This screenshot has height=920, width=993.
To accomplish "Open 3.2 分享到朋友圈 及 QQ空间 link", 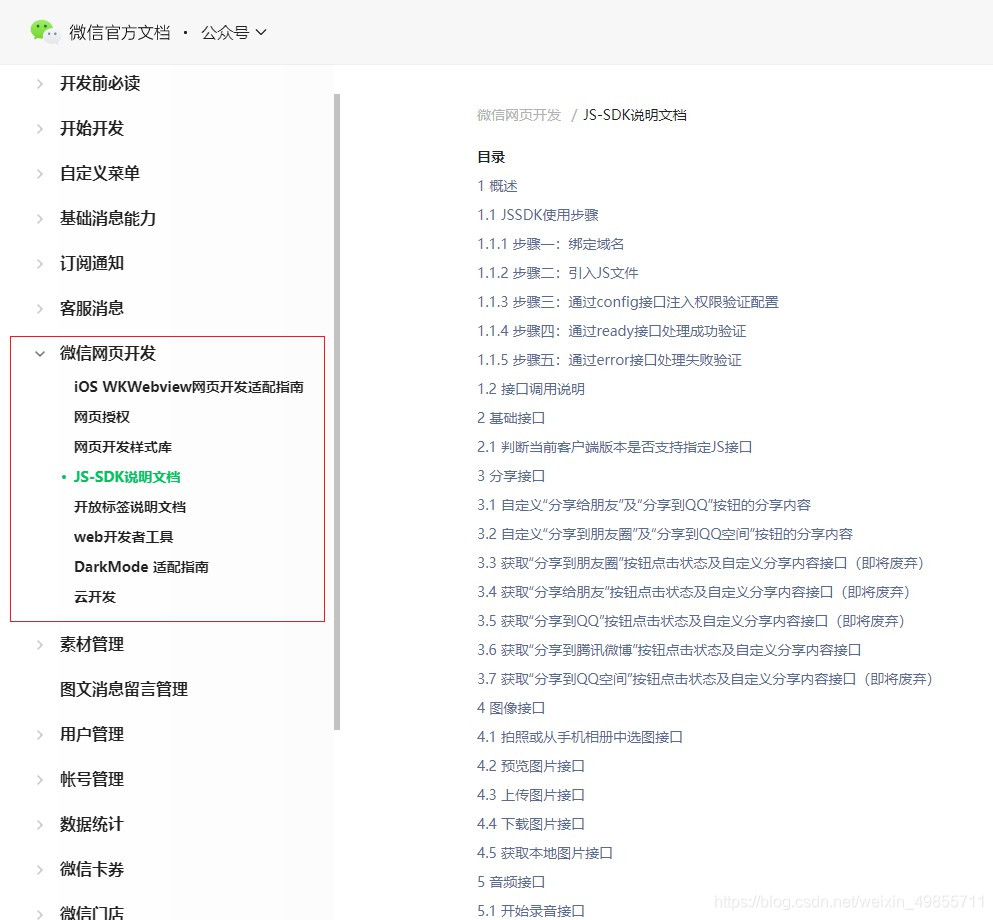I will point(665,534).
